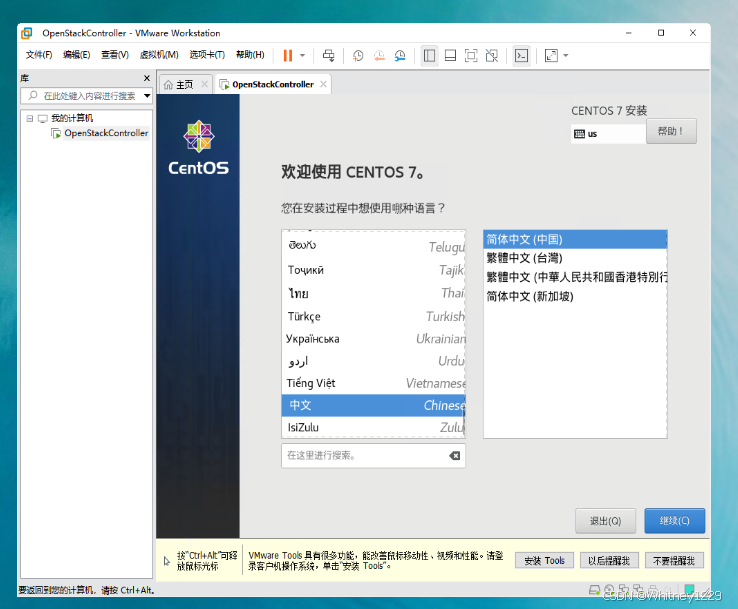738x609 pixels.
Task: Close the 库 library panel
Action: [147, 78]
